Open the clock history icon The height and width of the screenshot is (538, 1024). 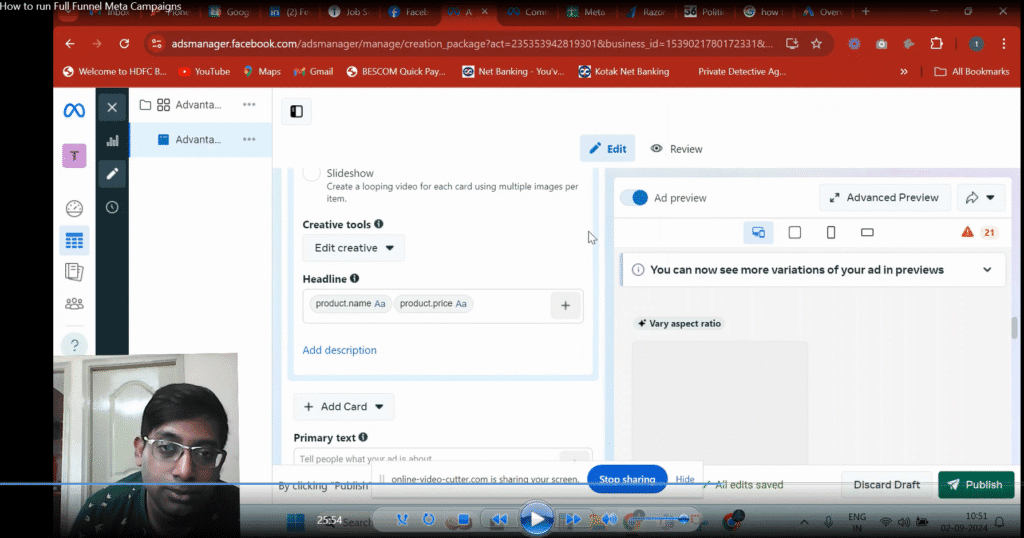112,207
